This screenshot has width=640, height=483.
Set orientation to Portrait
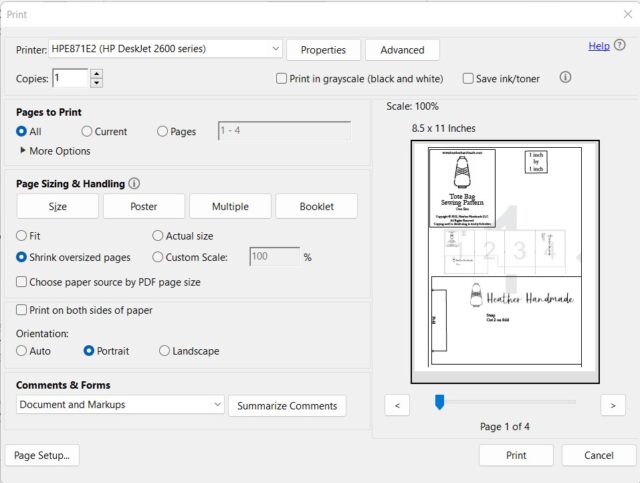click(89, 351)
